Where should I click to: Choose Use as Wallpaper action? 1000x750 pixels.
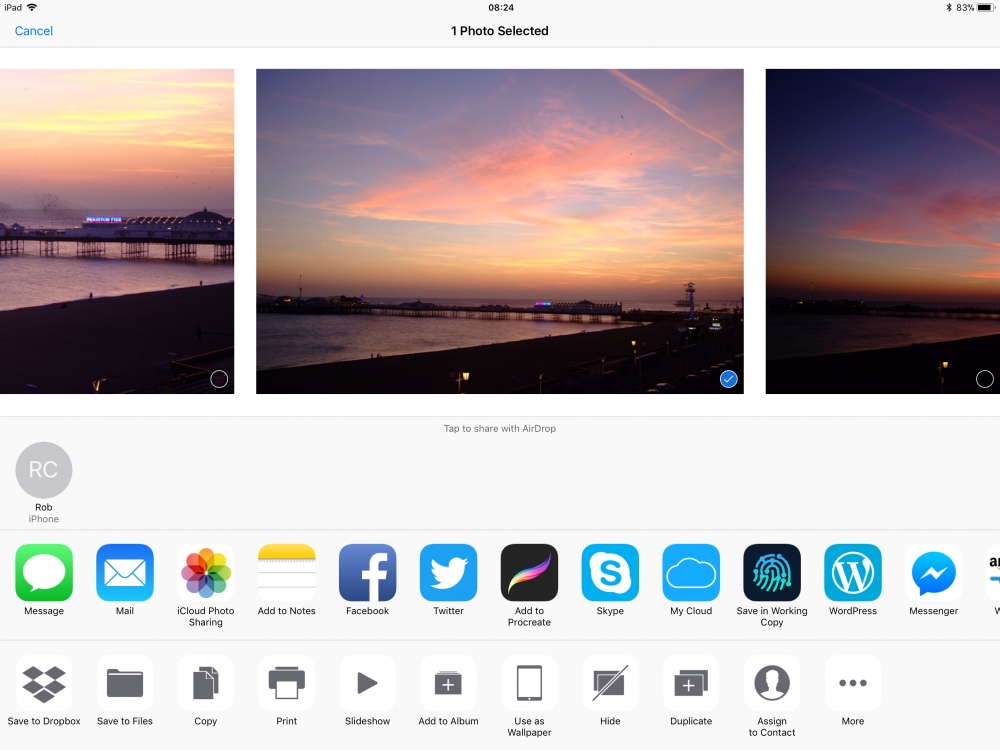(529, 684)
